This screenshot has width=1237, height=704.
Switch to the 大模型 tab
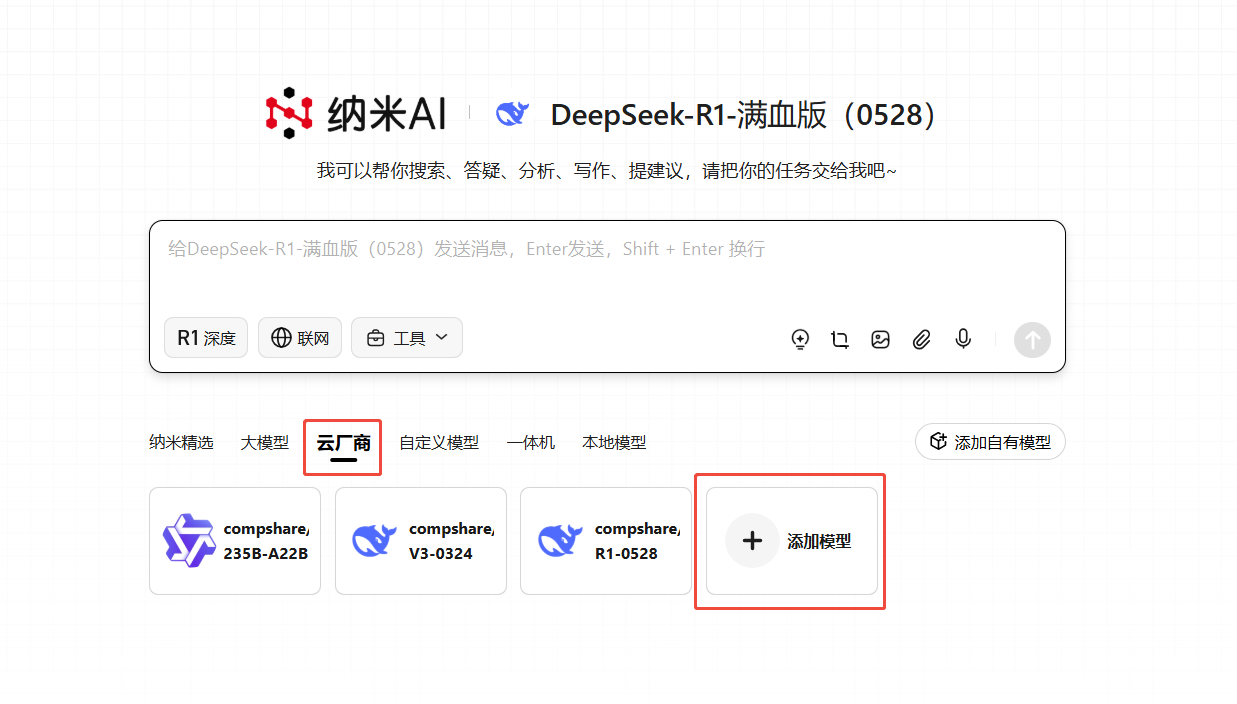265,442
